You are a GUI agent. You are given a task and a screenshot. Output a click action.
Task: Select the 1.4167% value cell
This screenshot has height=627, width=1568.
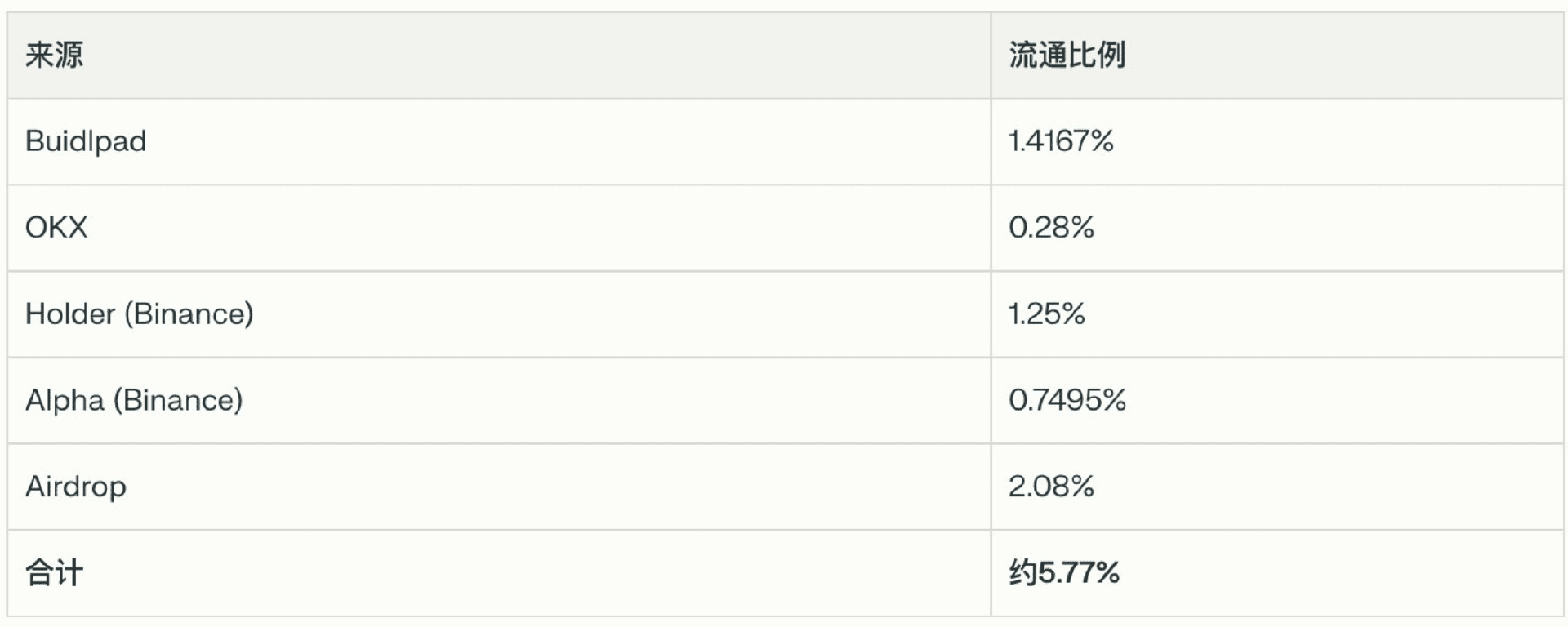(x=1277, y=142)
